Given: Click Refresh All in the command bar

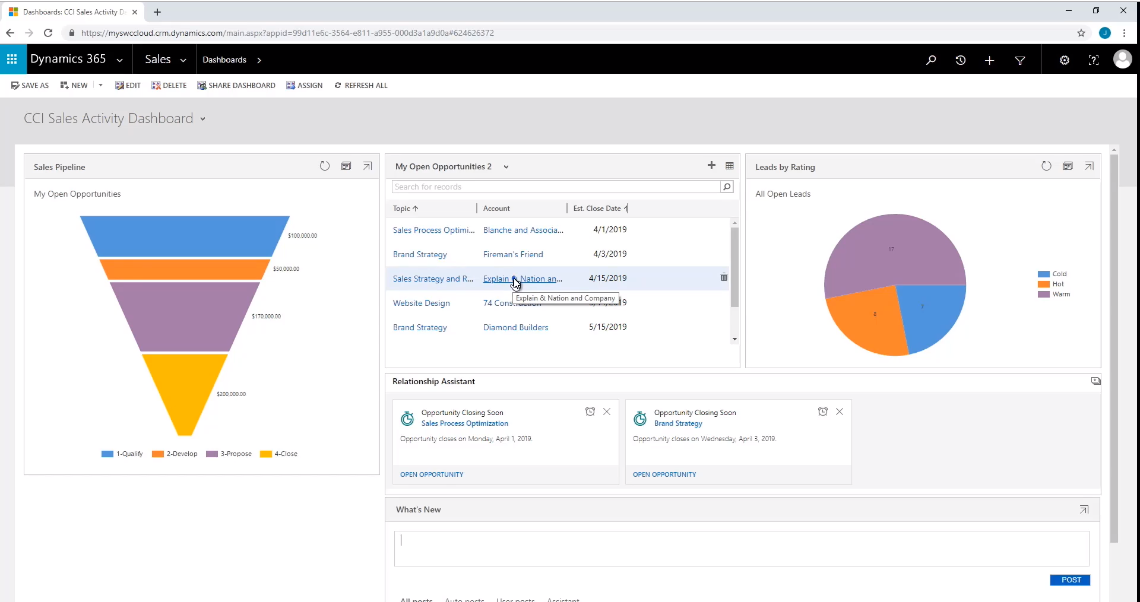Looking at the screenshot, I should point(361,85).
